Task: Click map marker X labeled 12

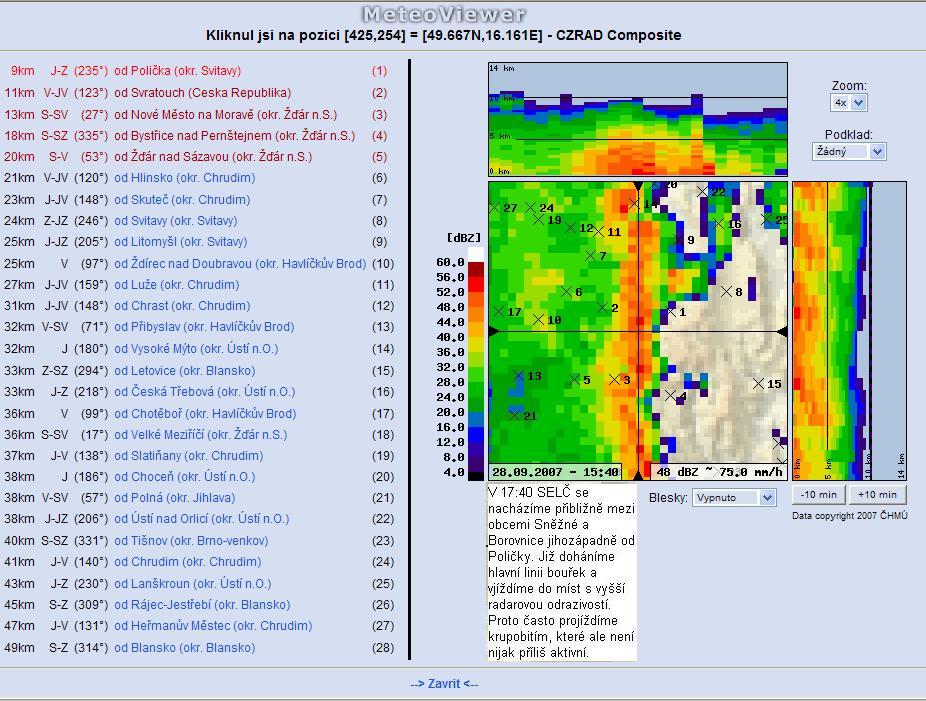Action: (x=570, y=227)
